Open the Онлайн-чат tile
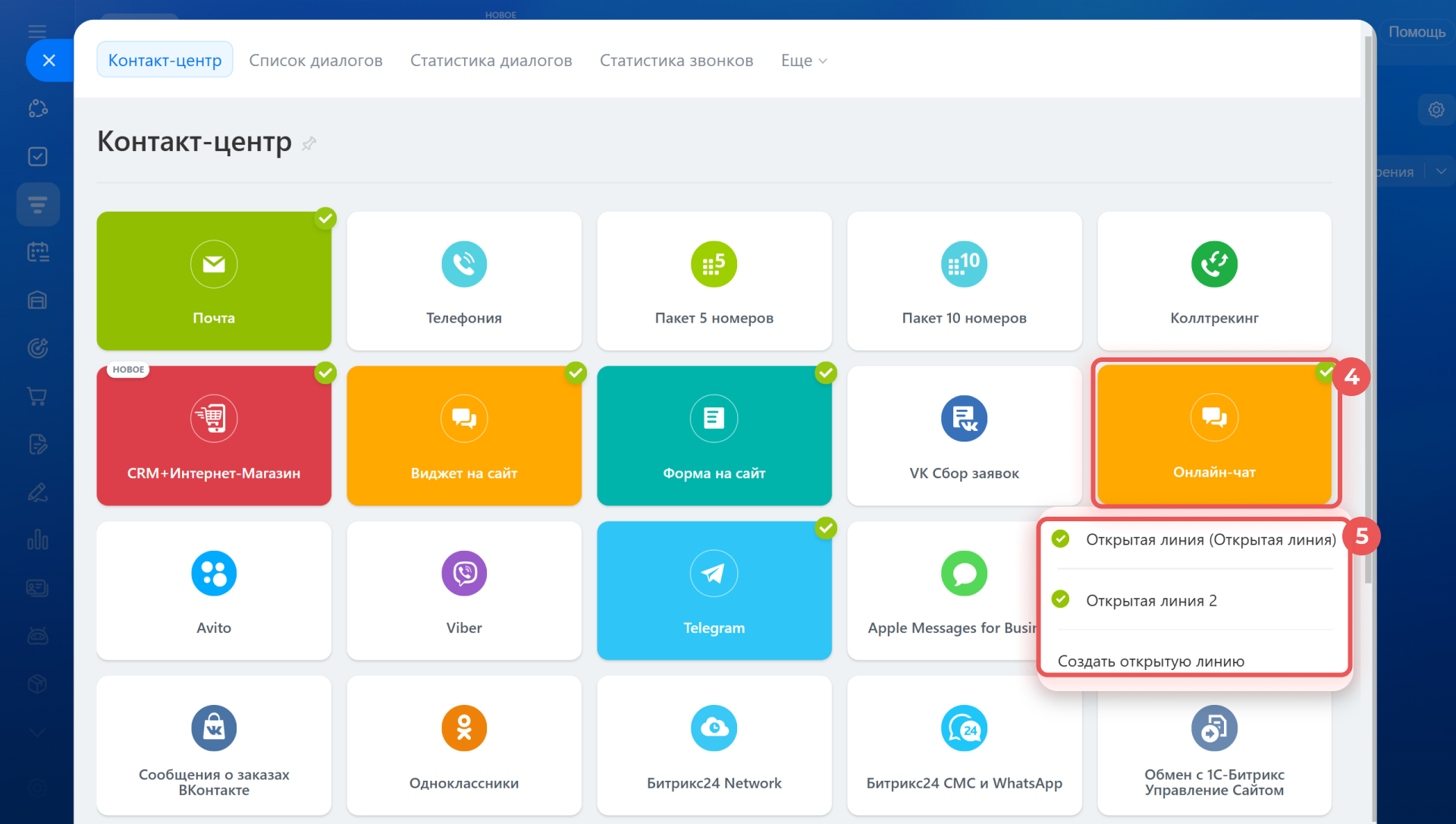 click(1214, 434)
